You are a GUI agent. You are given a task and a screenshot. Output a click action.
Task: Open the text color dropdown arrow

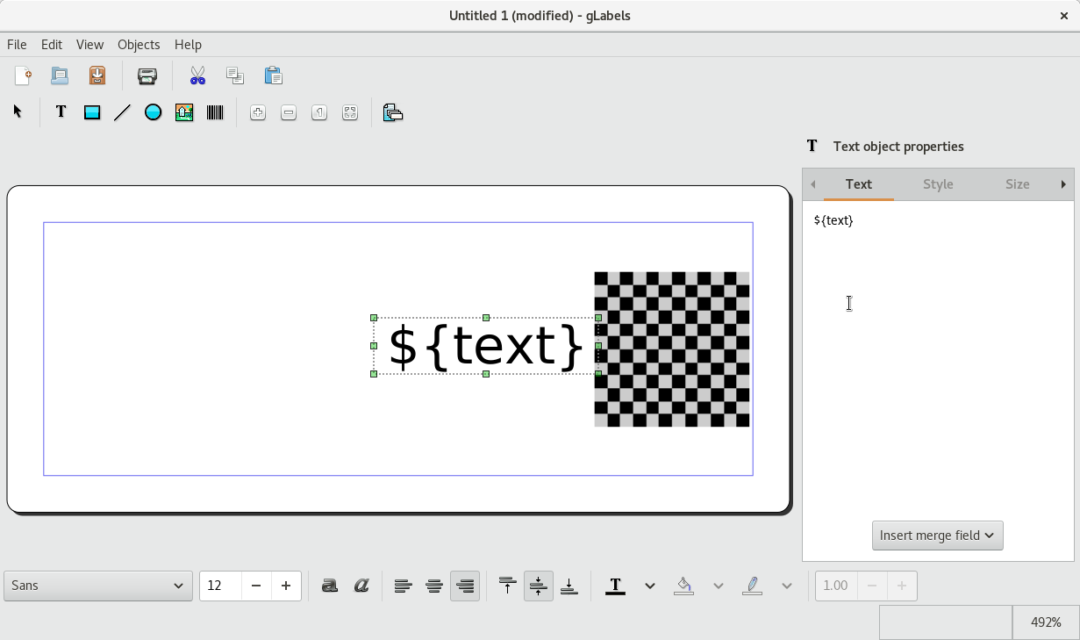650,586
